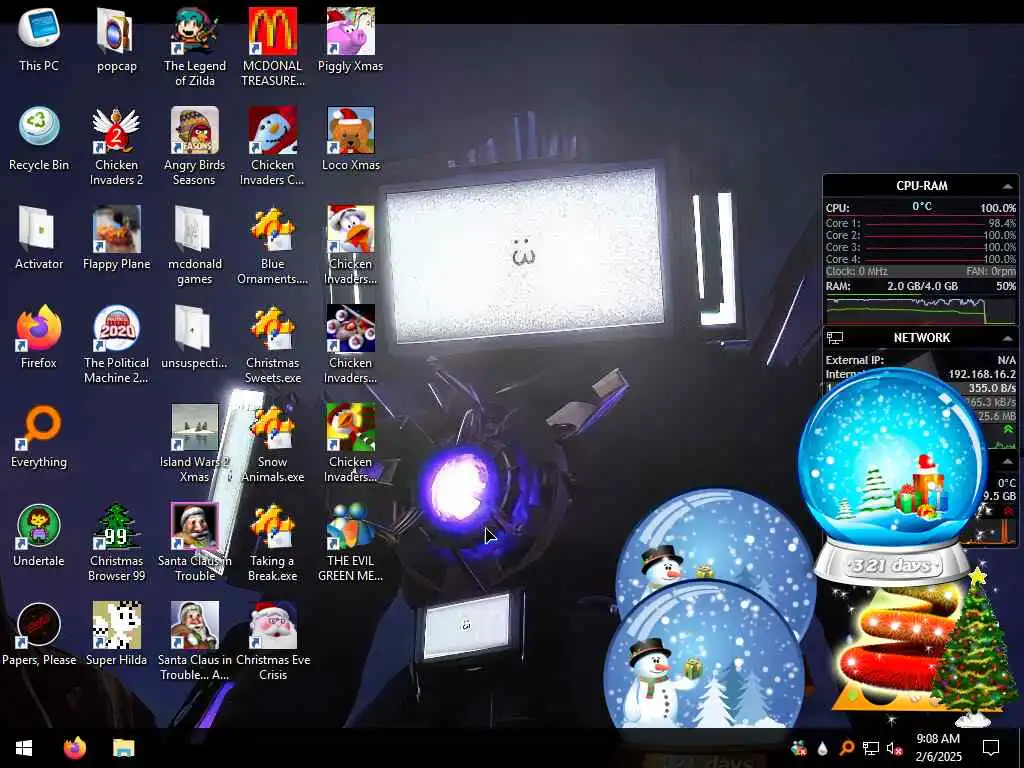Click the RAM 2.0 GB/4.0 GB reading
Screen dimensions: 1024x768
pyautogui.click(x=922, y=286)
